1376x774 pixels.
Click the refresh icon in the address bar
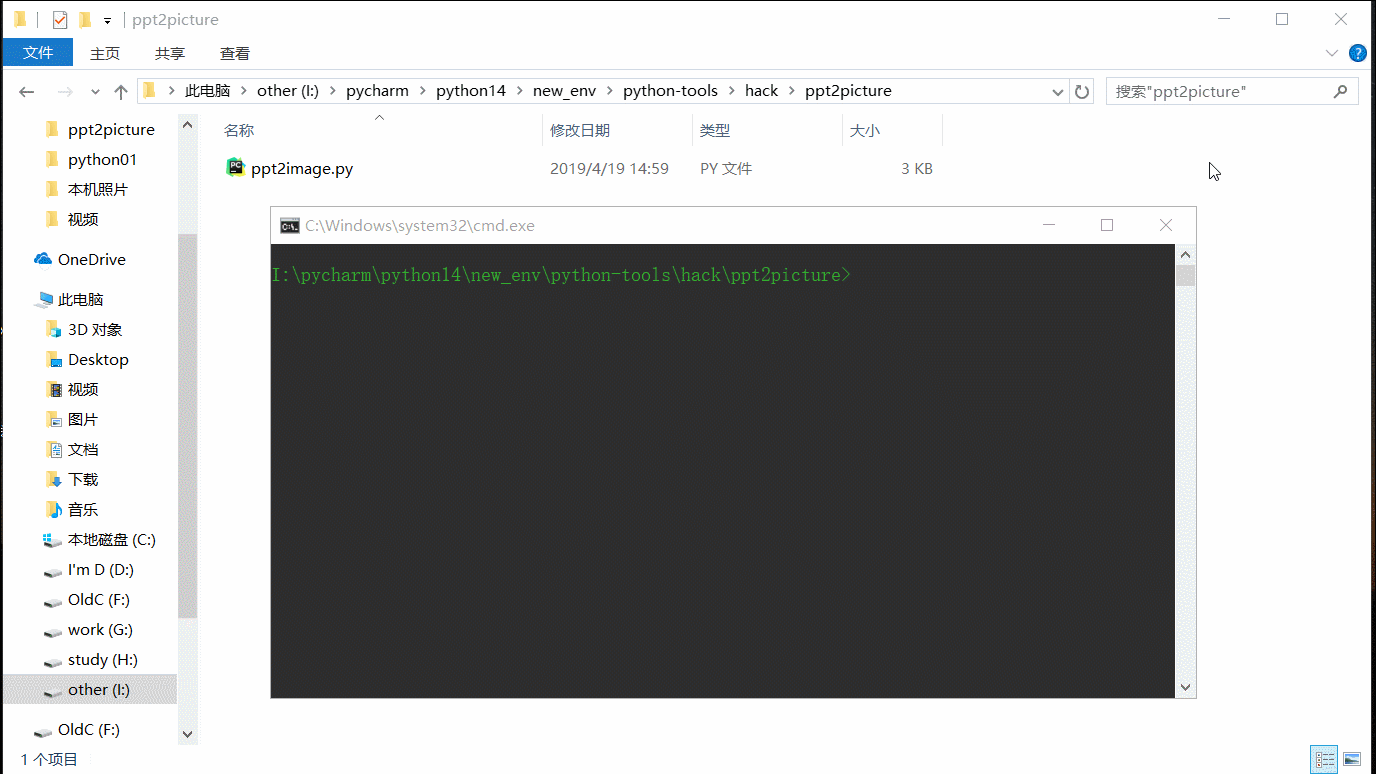click(1083, 90)
